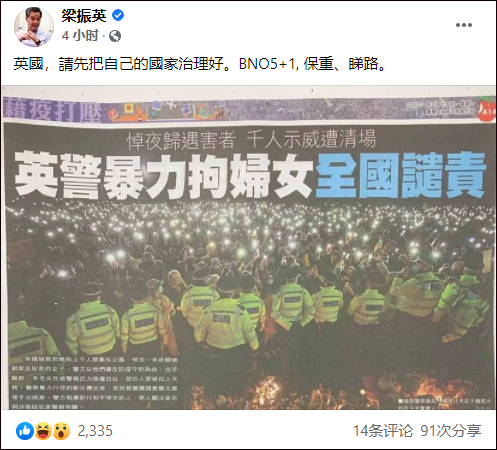497x450 pixels.
Task: View the 91次分享 shares list
Action: pyautogui.click(x=451, y=431)
